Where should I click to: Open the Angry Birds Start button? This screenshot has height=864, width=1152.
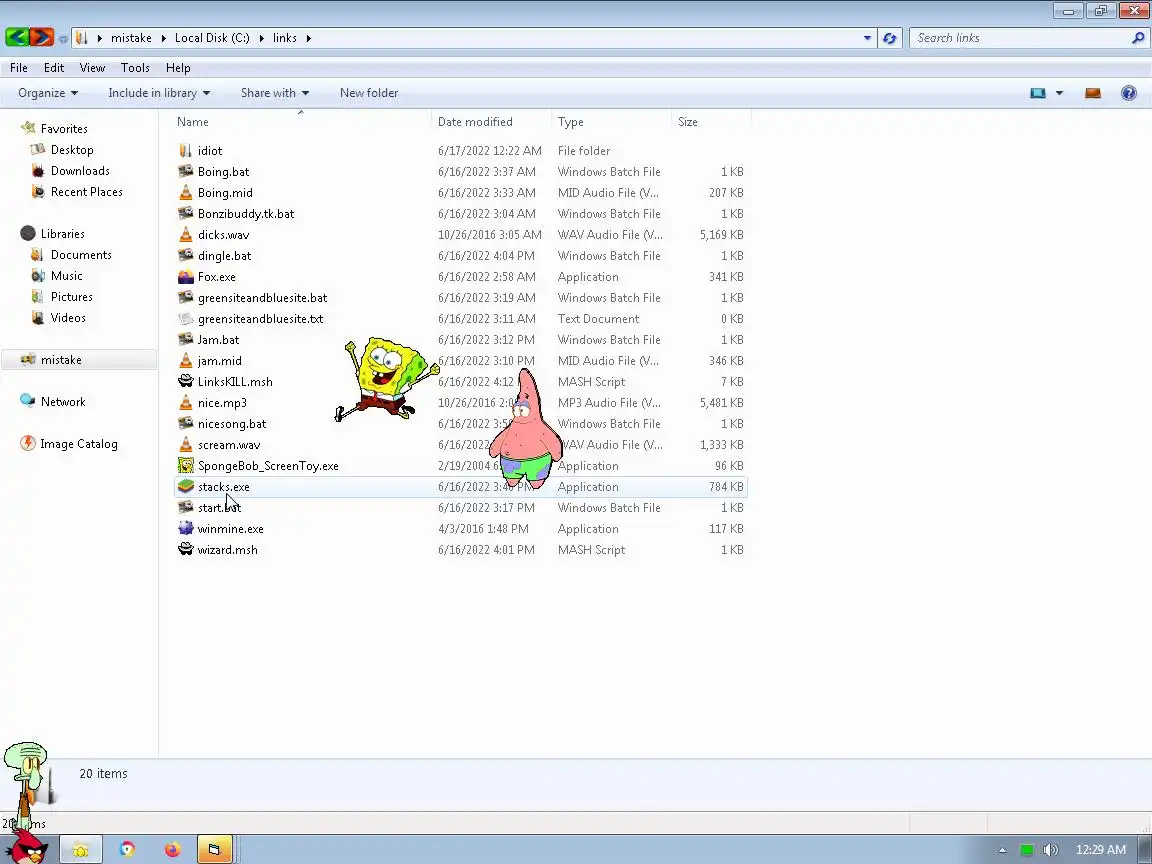(28, 849)
